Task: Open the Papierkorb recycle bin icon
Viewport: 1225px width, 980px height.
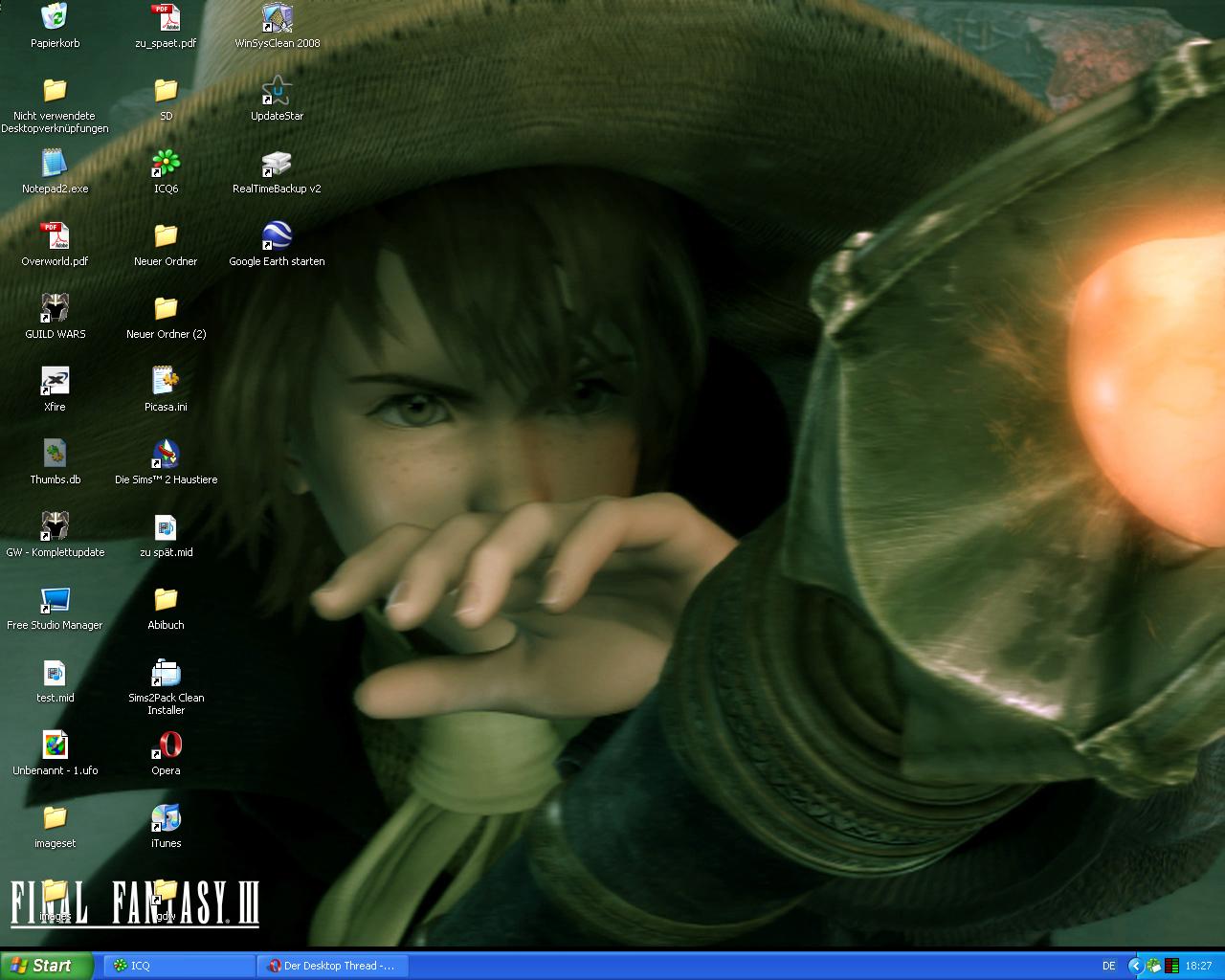Action: click(55, 18)
